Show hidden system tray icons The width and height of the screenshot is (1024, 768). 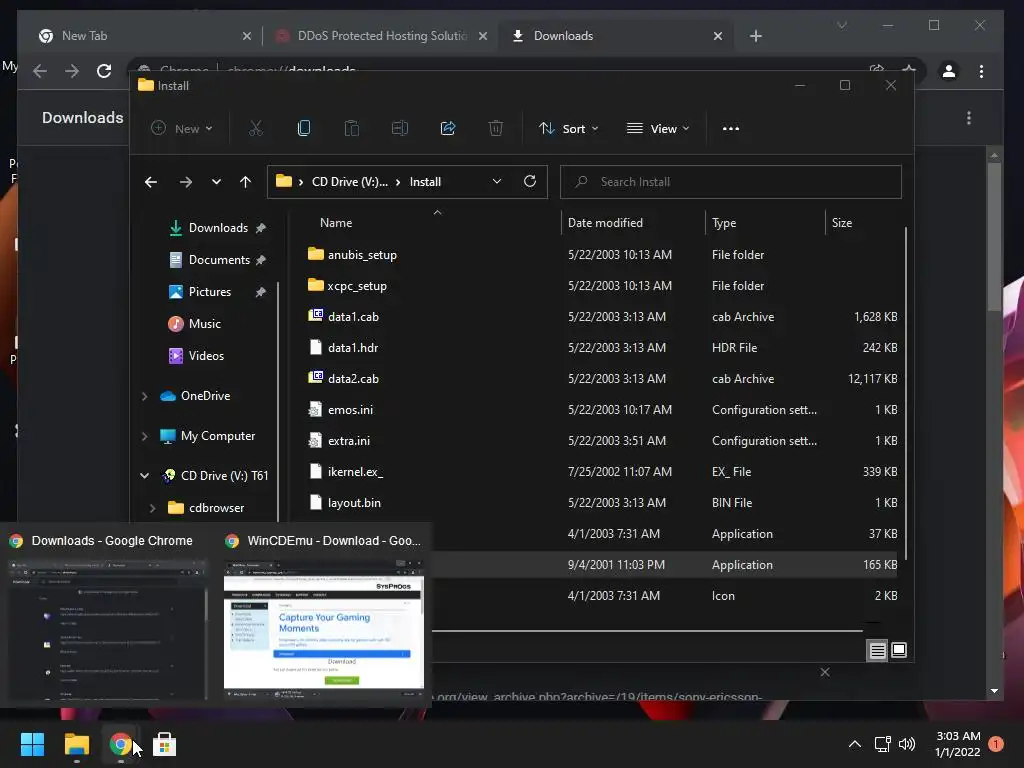click(x=854, y=744)
